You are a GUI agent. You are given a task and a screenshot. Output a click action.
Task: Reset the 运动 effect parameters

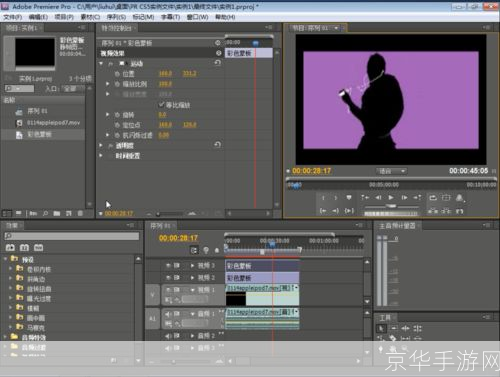tap(217, 63)
